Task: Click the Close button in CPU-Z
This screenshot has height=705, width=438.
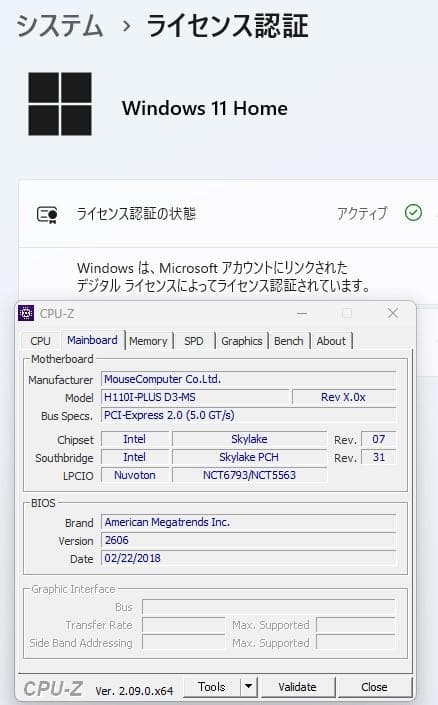Action: (x=374, y=687)
